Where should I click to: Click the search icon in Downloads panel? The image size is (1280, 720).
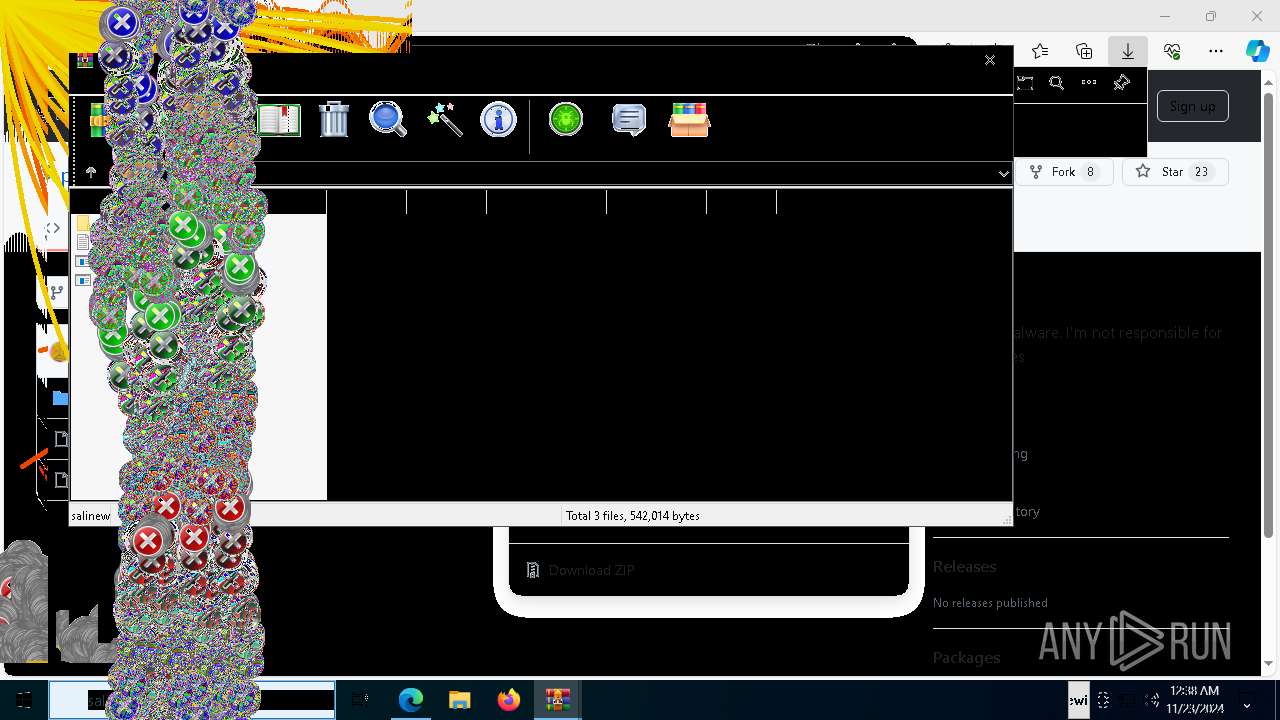click(x=1057, y=83)
